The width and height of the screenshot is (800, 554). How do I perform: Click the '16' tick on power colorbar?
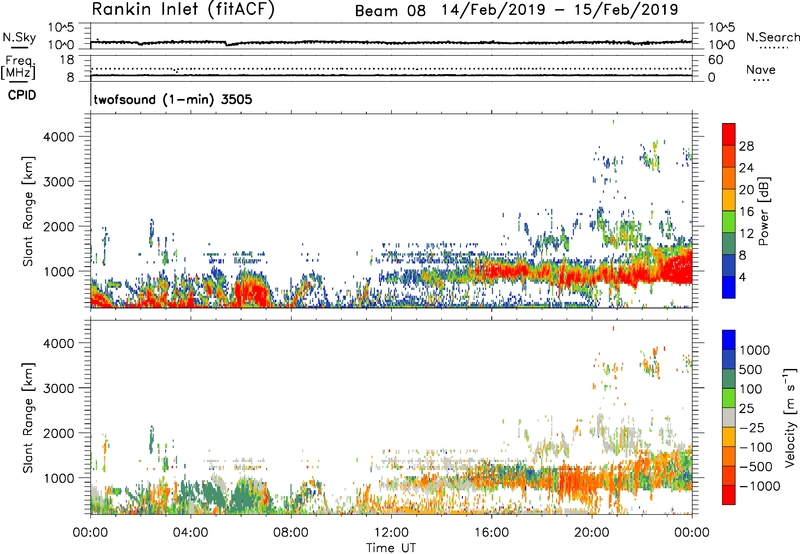pos(746,212)
